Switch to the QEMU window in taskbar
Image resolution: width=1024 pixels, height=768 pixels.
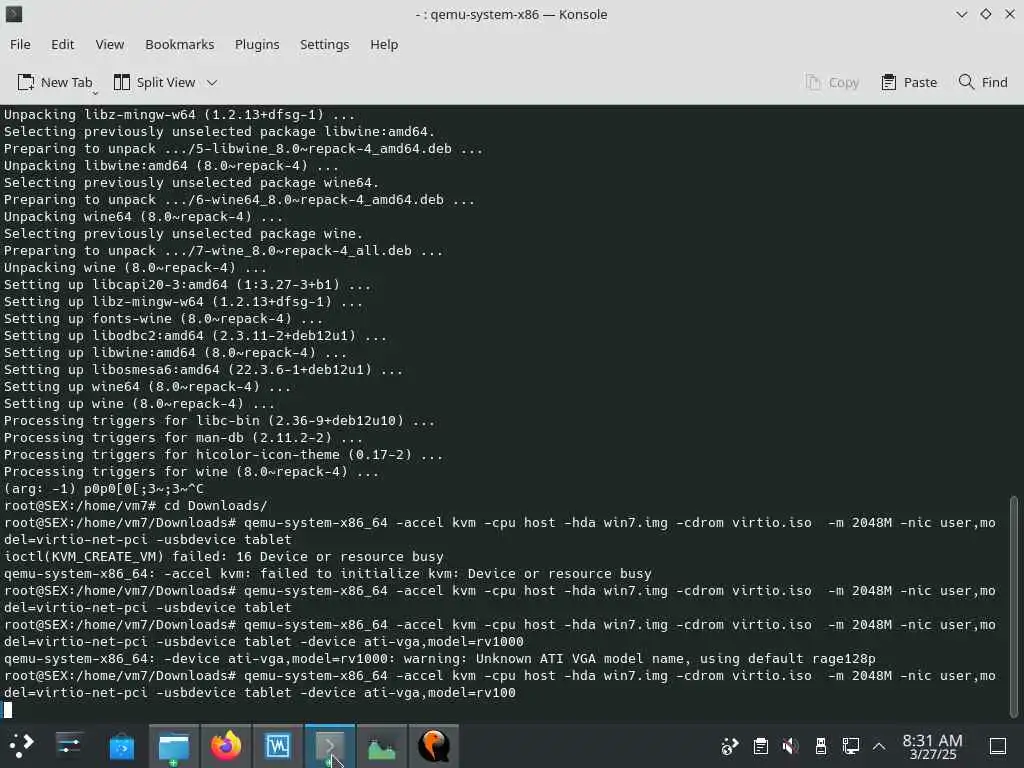click(434, 746)
